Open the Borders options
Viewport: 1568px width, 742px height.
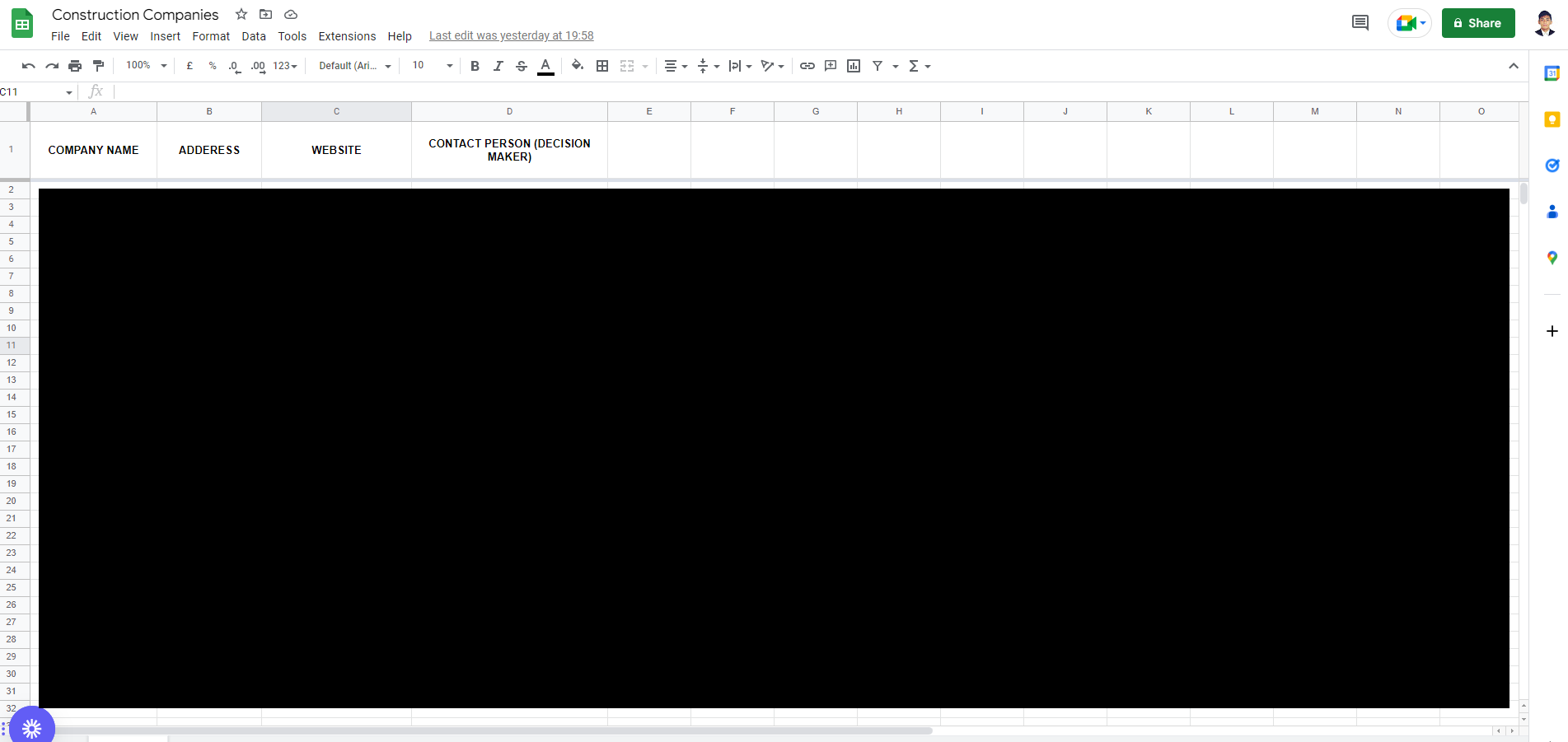point(602,66)
